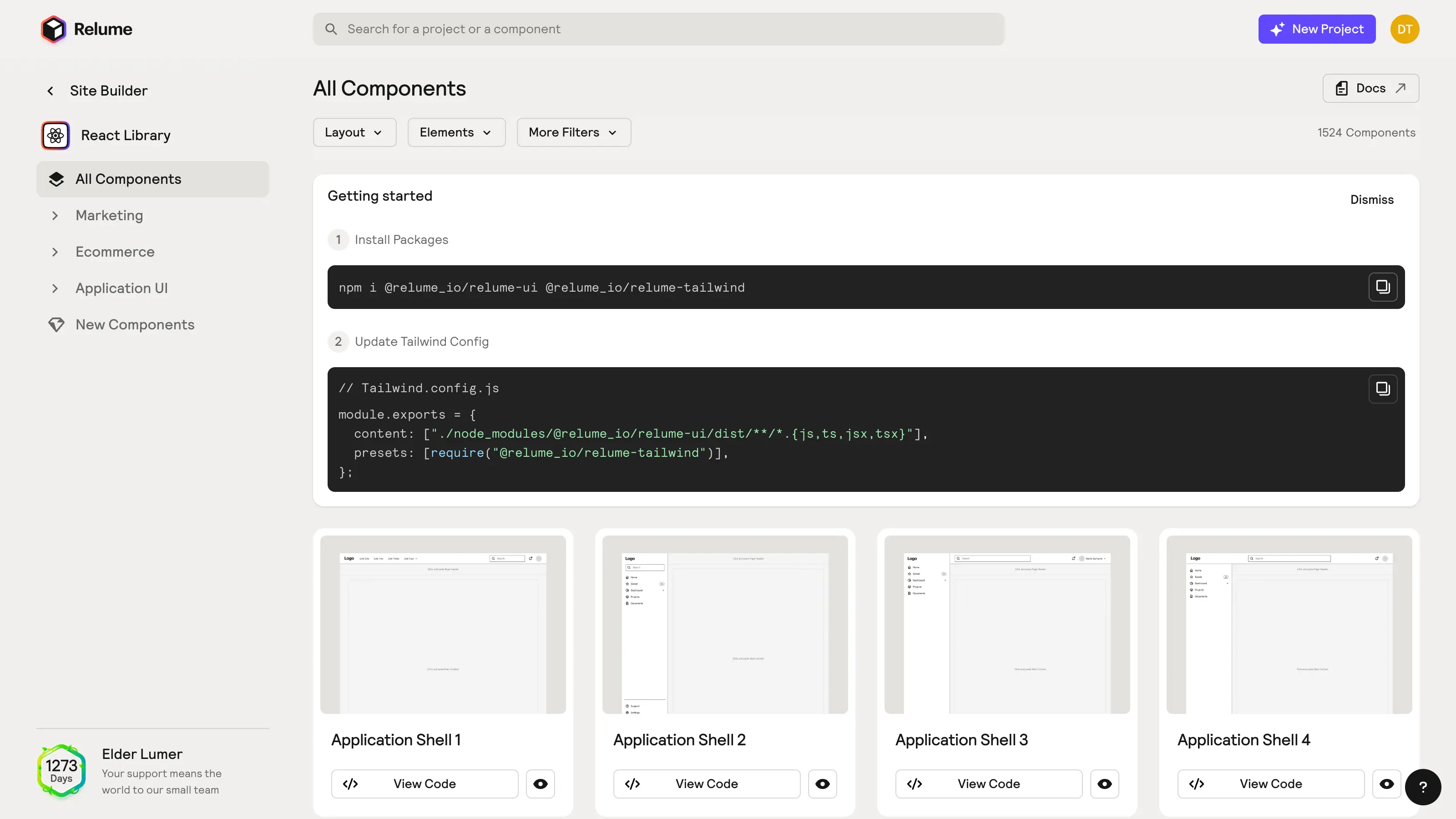The height and width of the screenshot is (819, 1456).
Task: Open the Application Shell 2 thumbnail
Action: click(725, 625)
